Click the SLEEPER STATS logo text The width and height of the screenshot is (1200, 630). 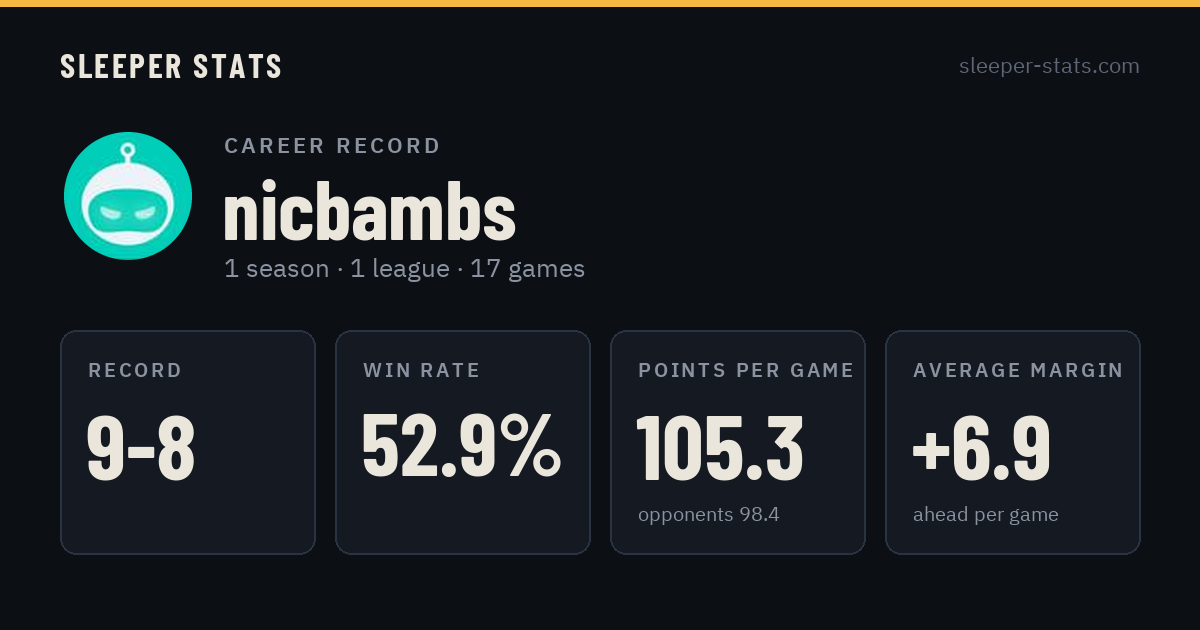pos(171,66)
